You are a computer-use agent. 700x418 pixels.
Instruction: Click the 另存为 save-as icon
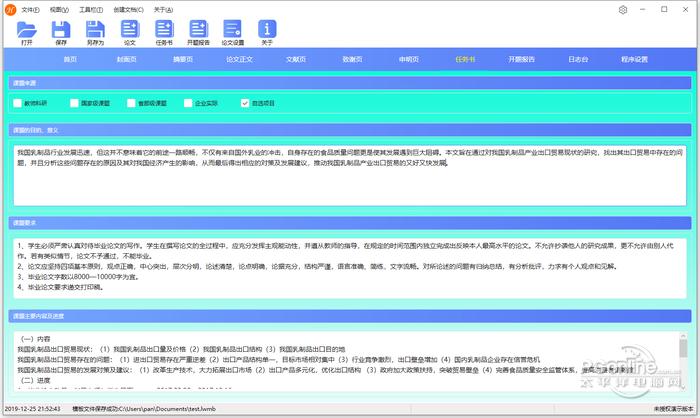pyautogui.click(x=95, y=29)
